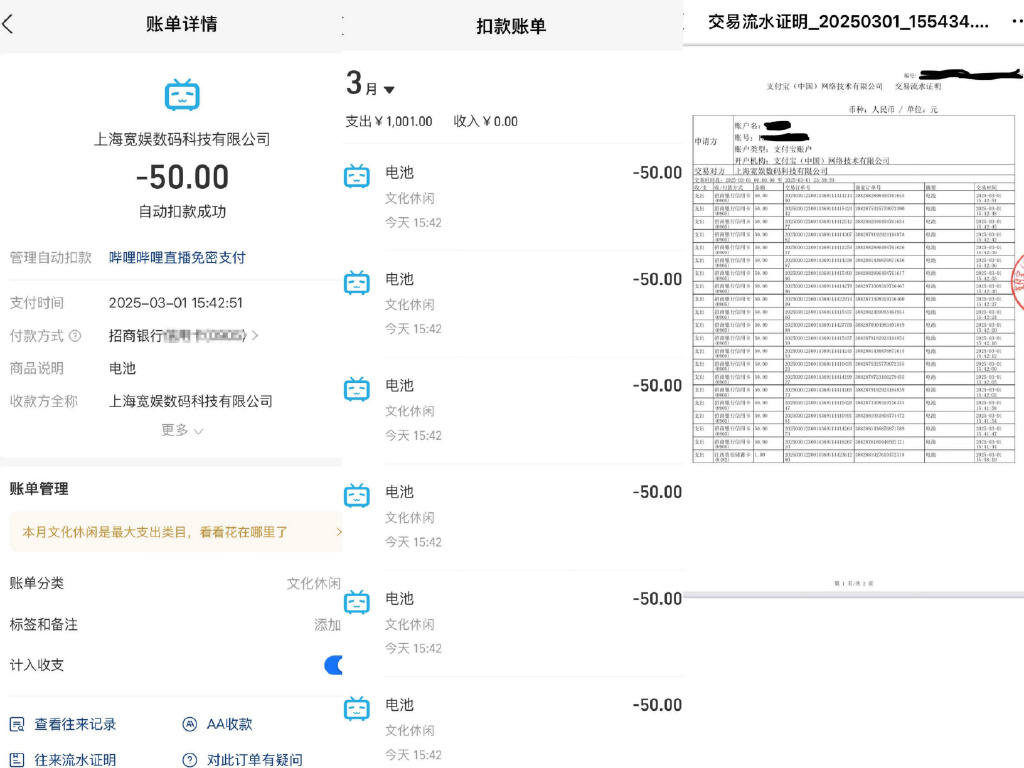
Task: Expand the 更多 details section
Action: pos(182,430)
